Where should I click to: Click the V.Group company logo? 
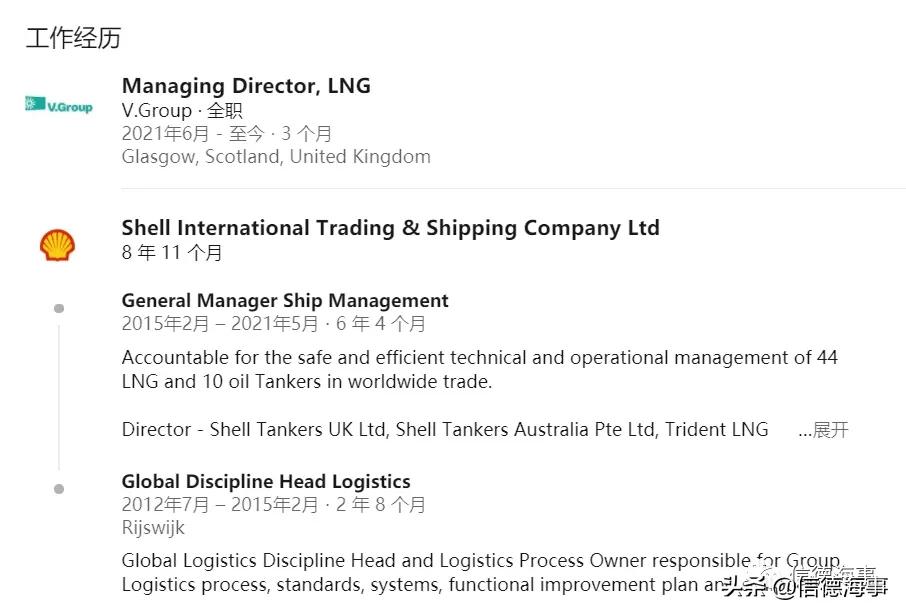pos(58,105)
